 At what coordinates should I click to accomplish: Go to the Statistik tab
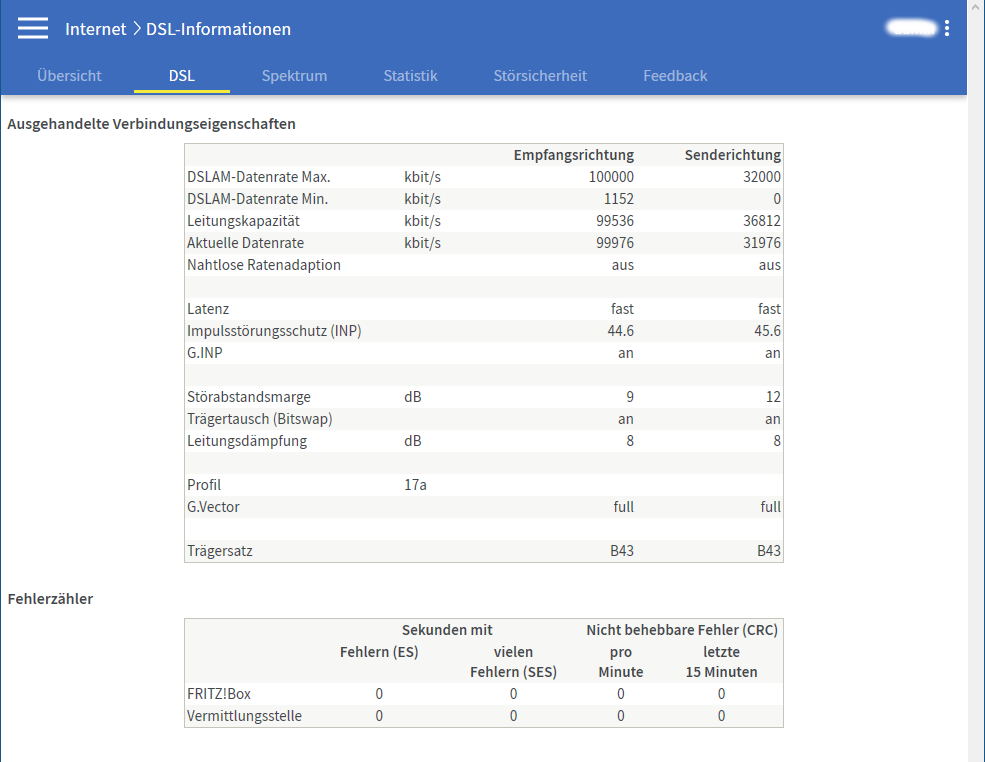(410, 76)
